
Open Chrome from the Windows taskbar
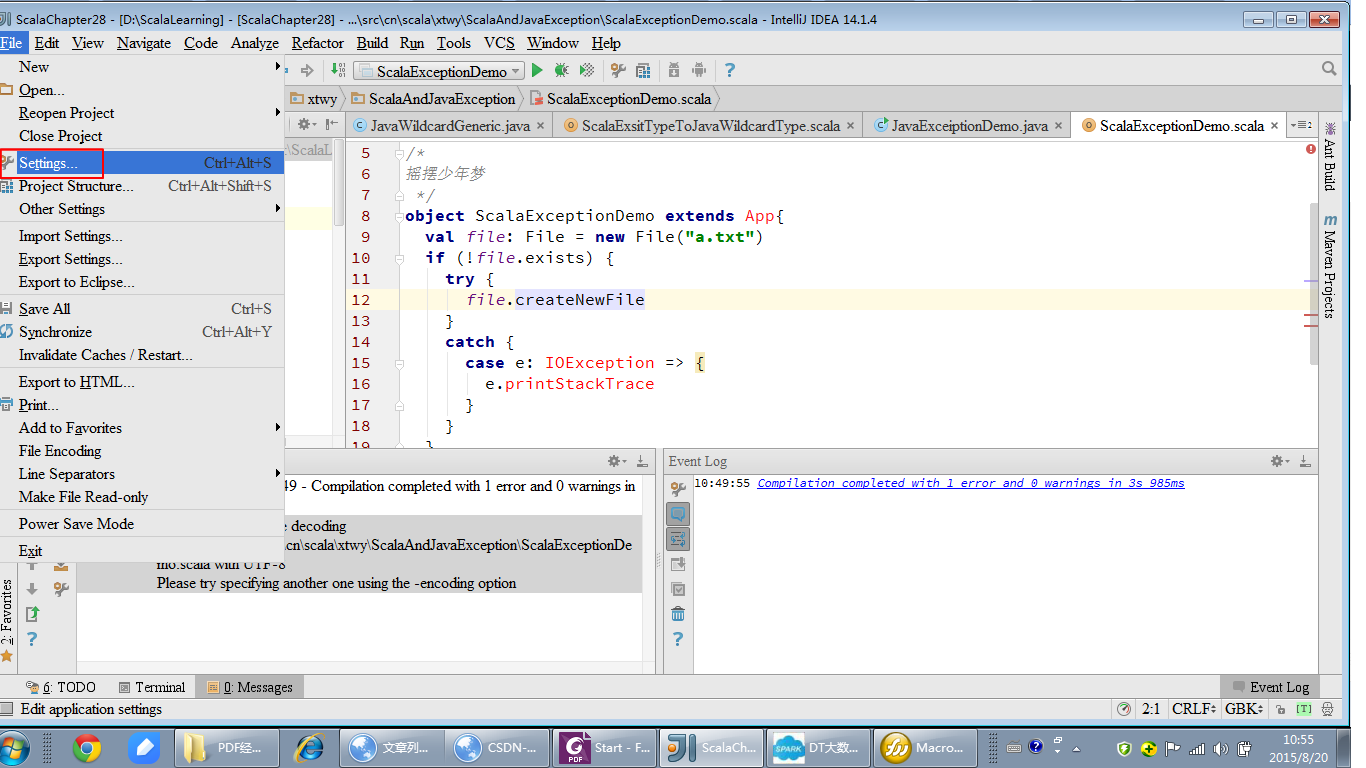point(88,747)
